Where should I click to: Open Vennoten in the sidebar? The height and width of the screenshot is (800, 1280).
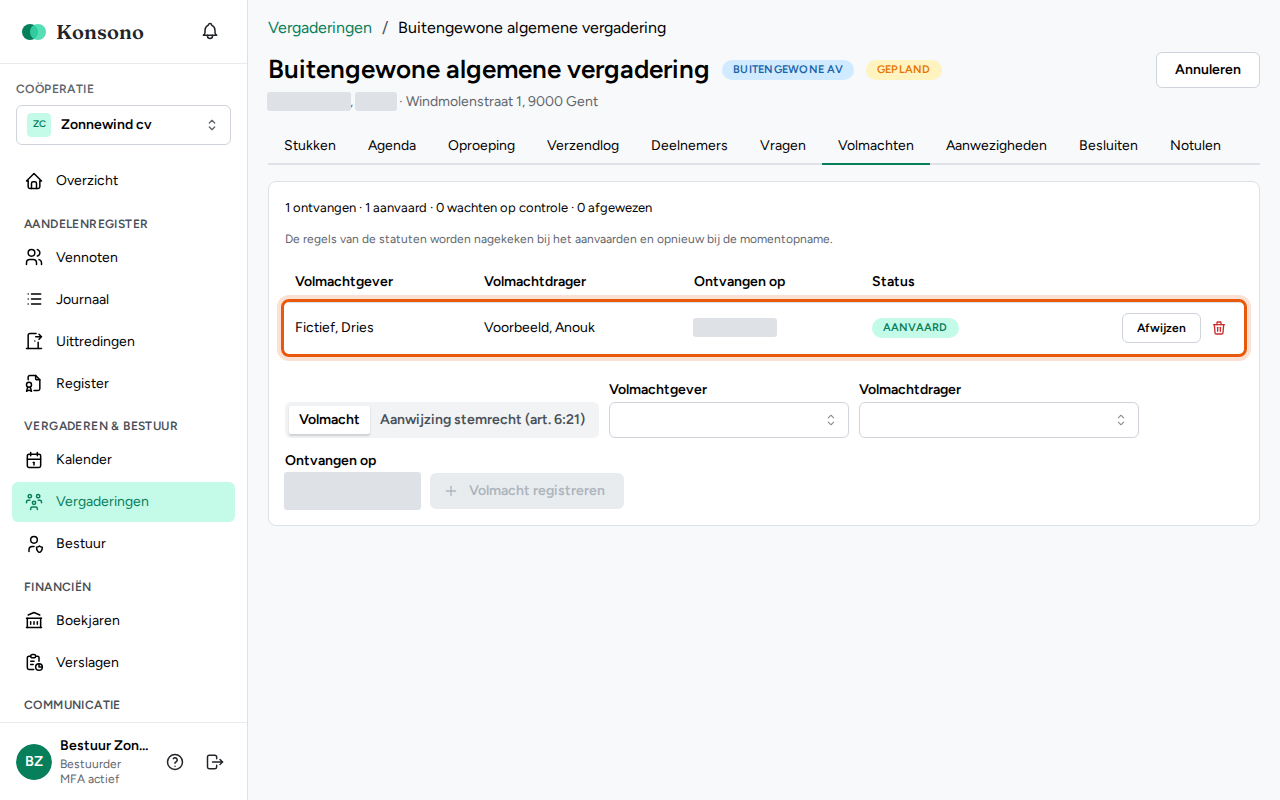coord(123,258)
